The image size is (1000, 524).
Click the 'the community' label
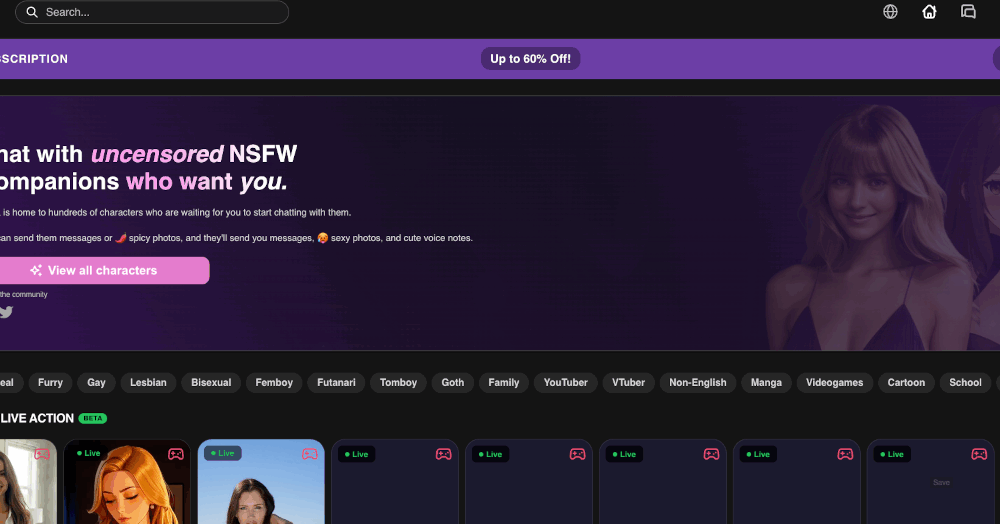point(24,295)
